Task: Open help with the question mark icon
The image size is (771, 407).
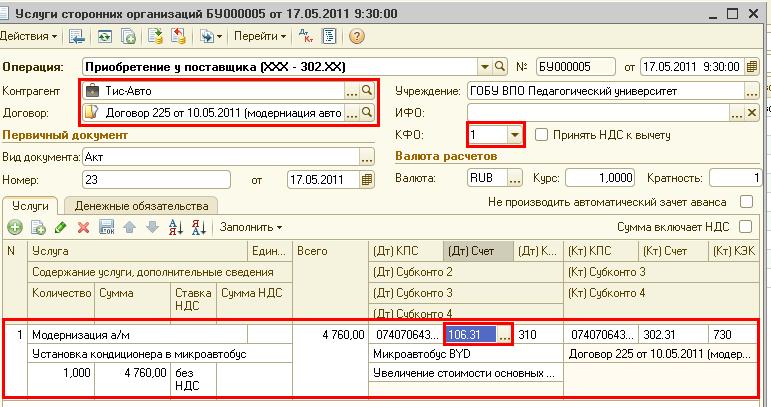Action: [356, 36]
